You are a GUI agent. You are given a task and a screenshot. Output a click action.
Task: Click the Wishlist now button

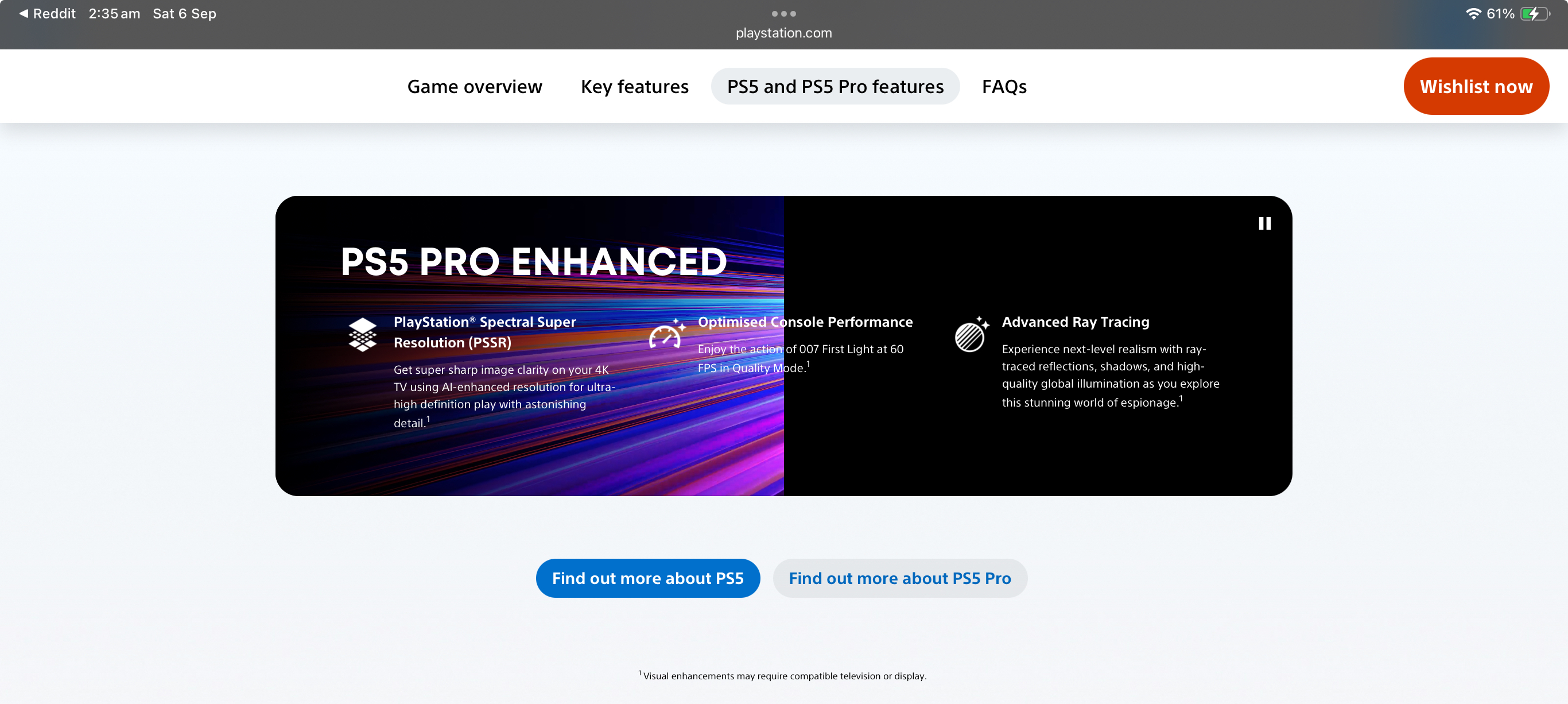[x=1476, y=87]
